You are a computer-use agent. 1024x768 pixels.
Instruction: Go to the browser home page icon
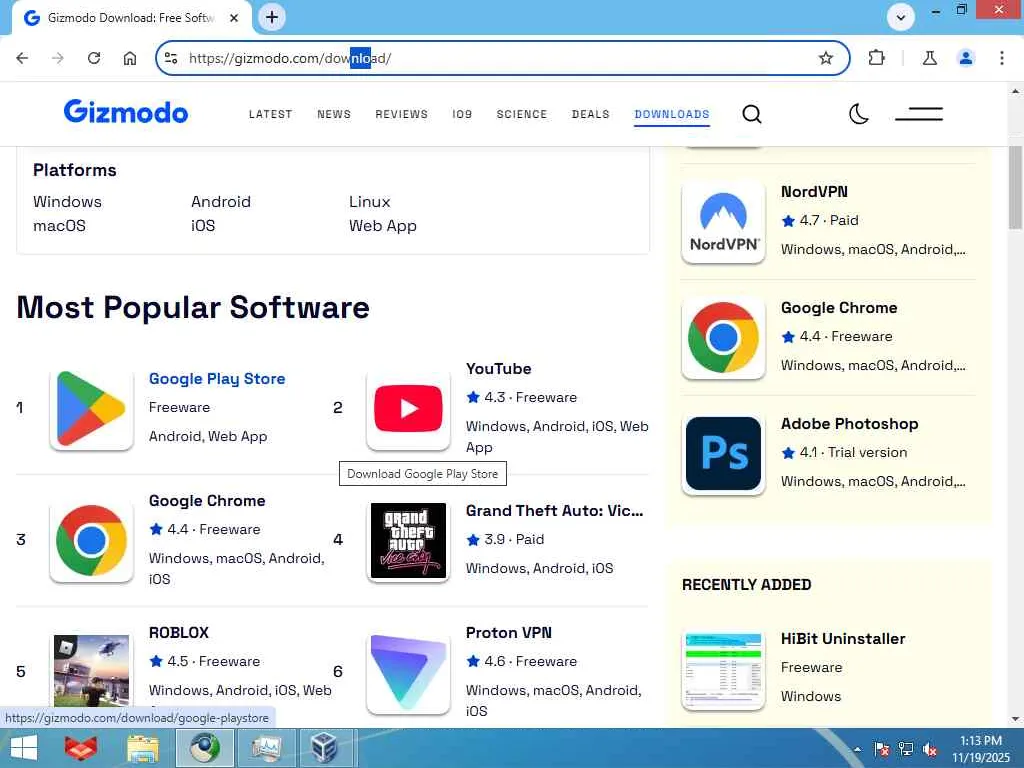point(130,58)
